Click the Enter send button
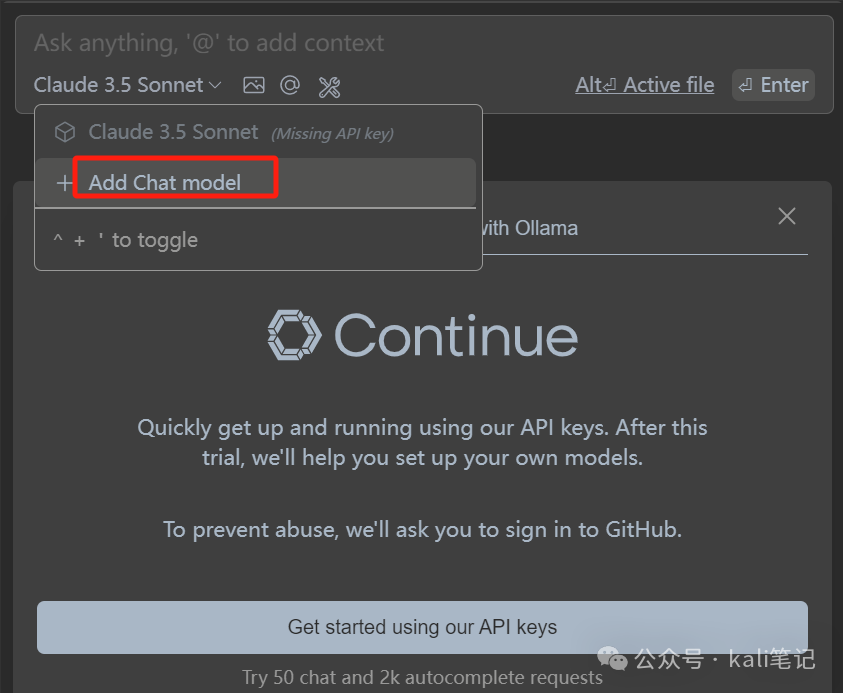This screenshot has width=843, height=693. click(773, 85)
